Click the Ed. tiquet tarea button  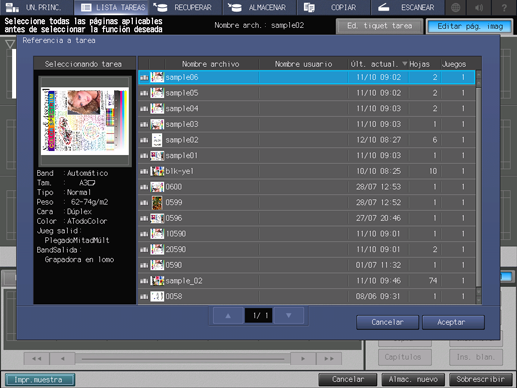click(x=379, y=26)
